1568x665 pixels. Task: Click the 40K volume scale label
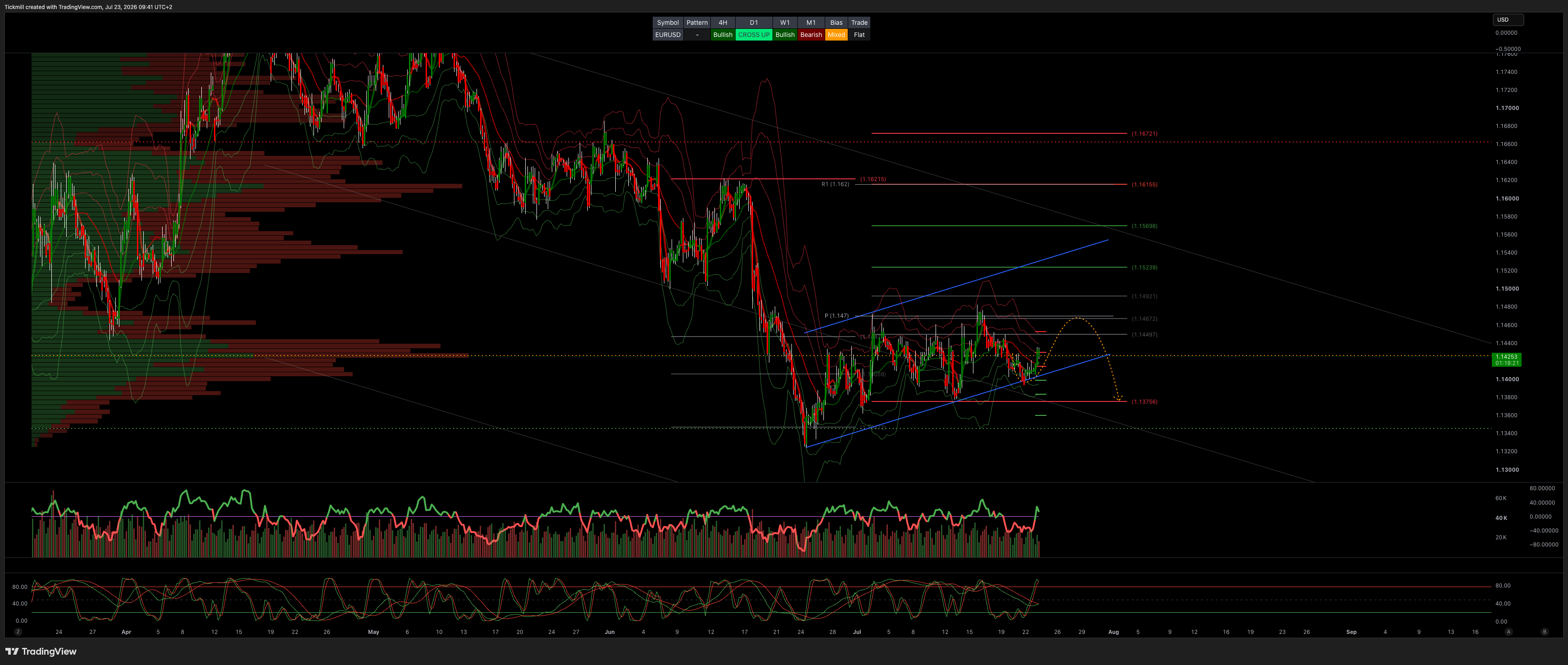tap(1501, 518)
